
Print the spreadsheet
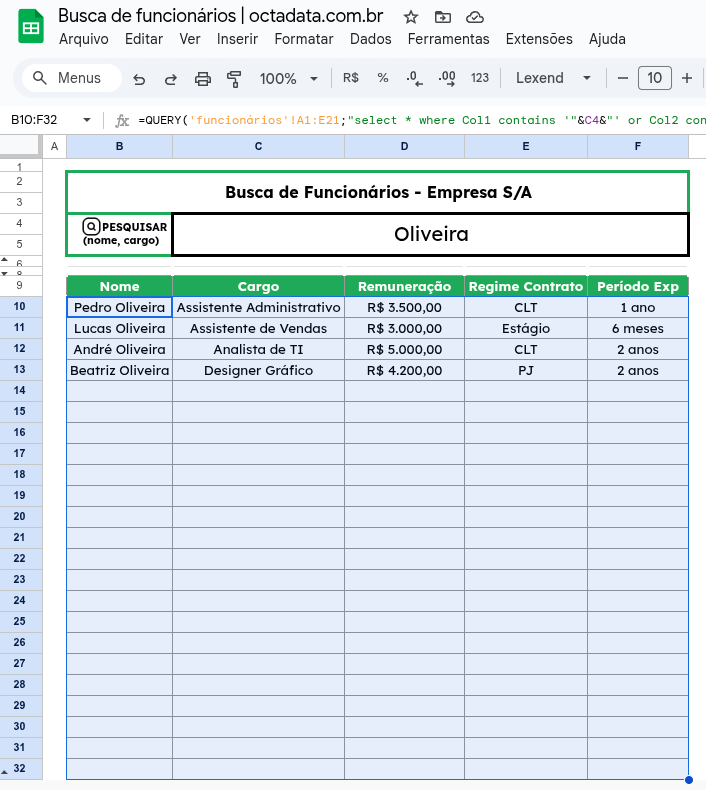click(x=203, y=79)
